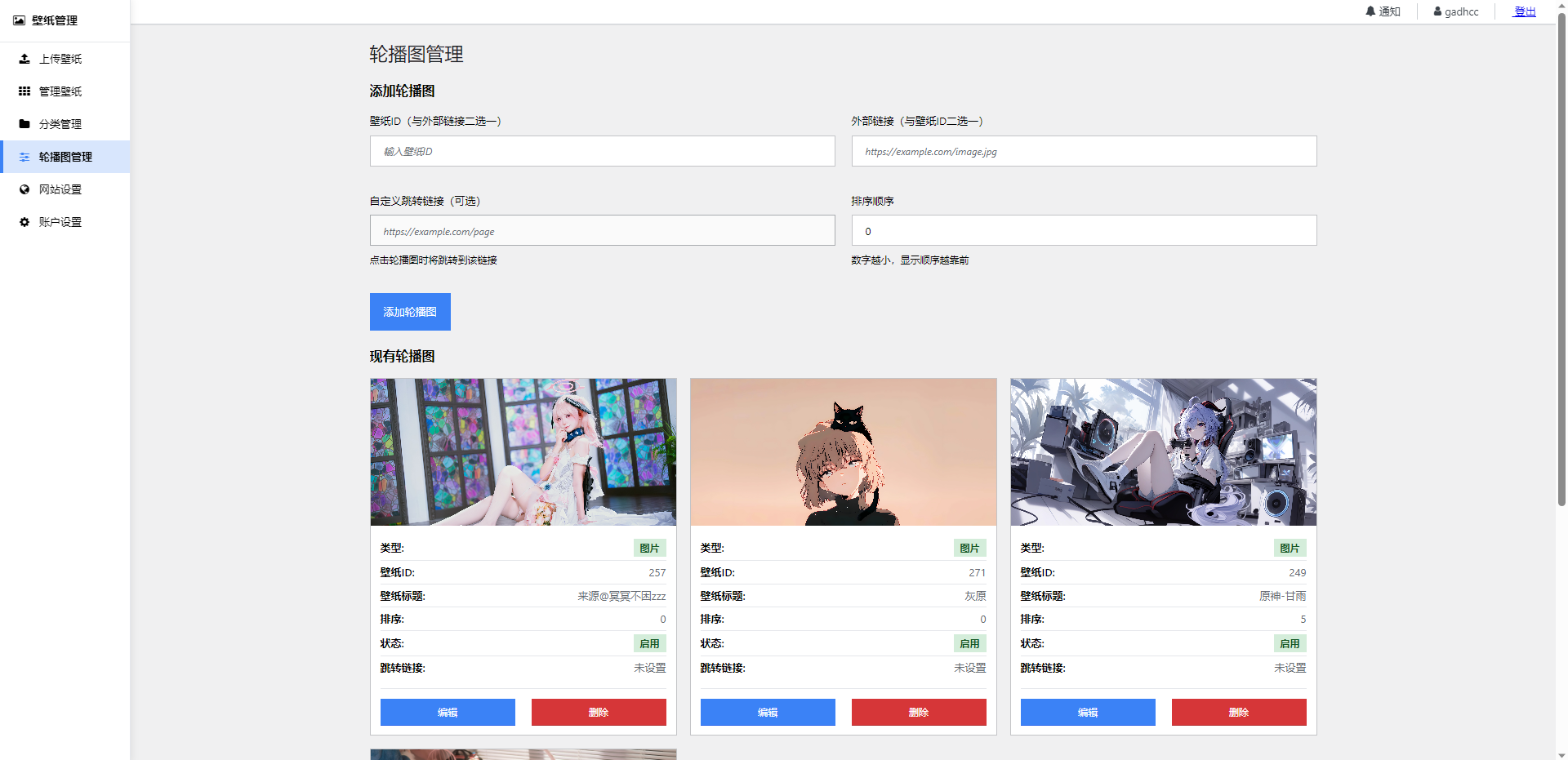Click the folder icon for 分类管理

(x=24, y=124)
